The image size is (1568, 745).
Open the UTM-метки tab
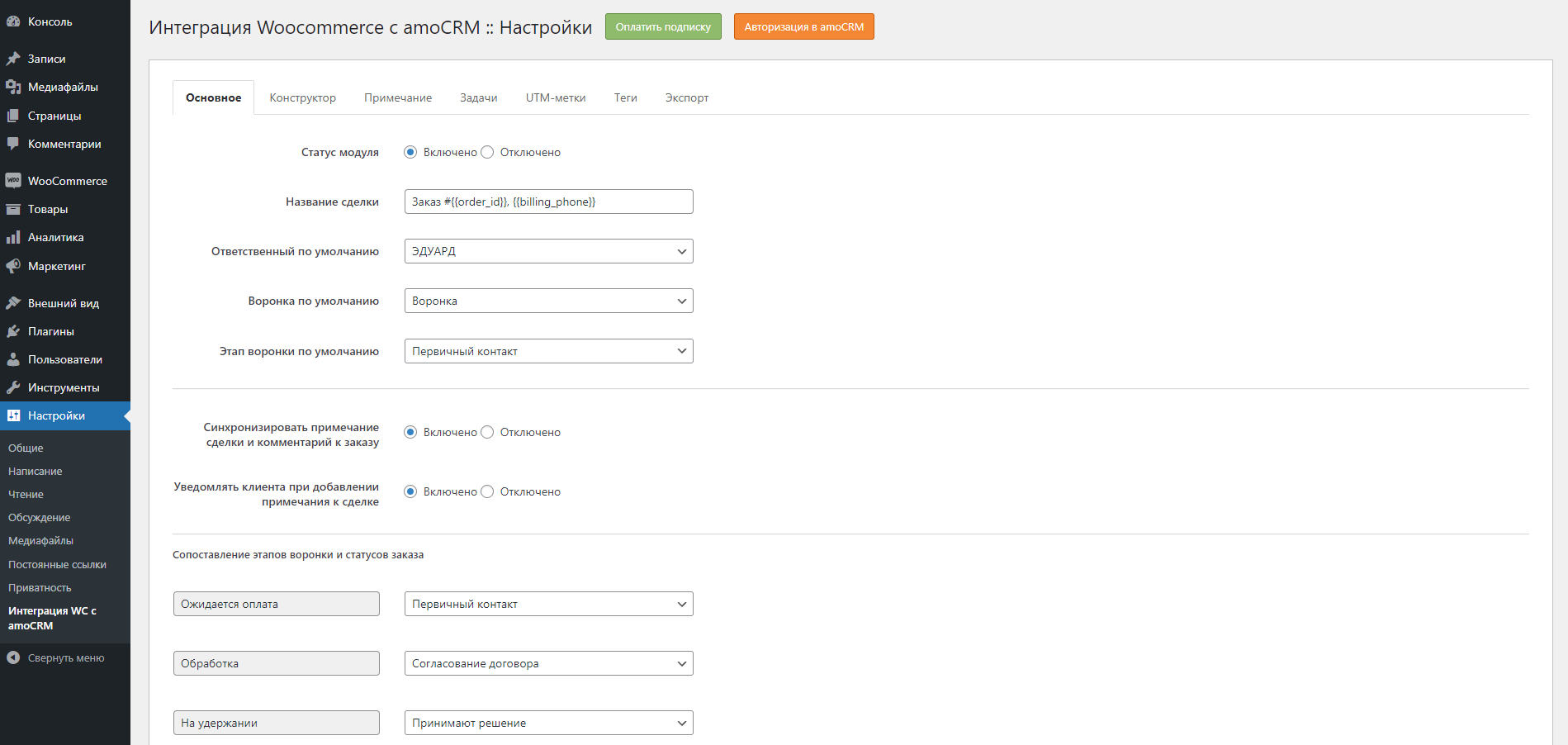pos(556,97)
